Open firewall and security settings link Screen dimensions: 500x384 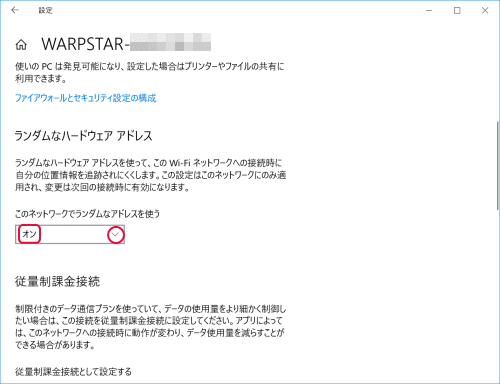tap(85, 98)
